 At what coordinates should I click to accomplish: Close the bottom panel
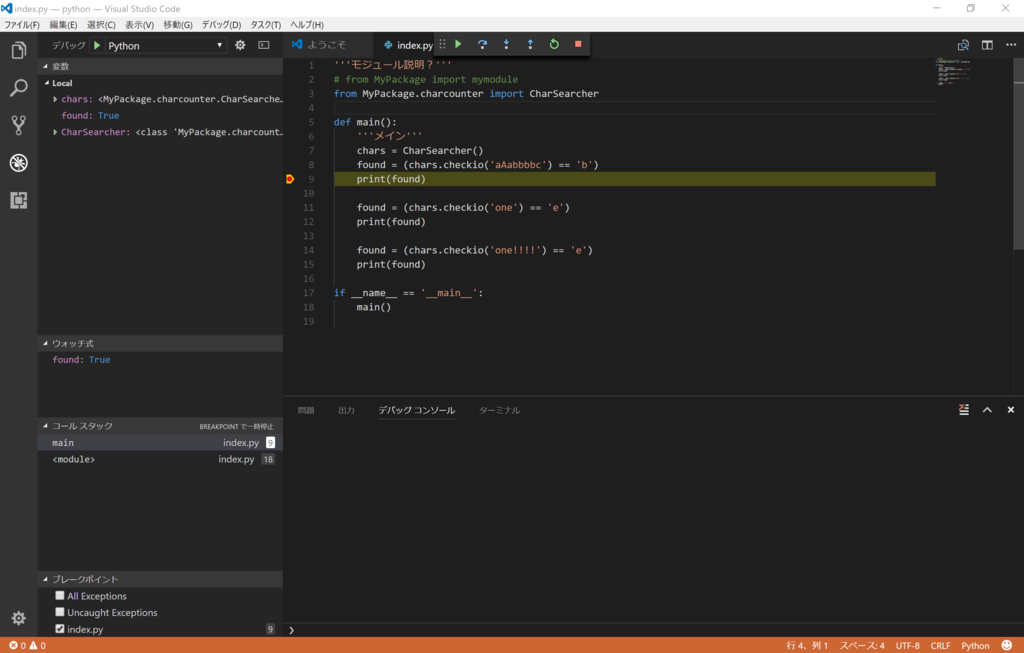(1010, 409)
